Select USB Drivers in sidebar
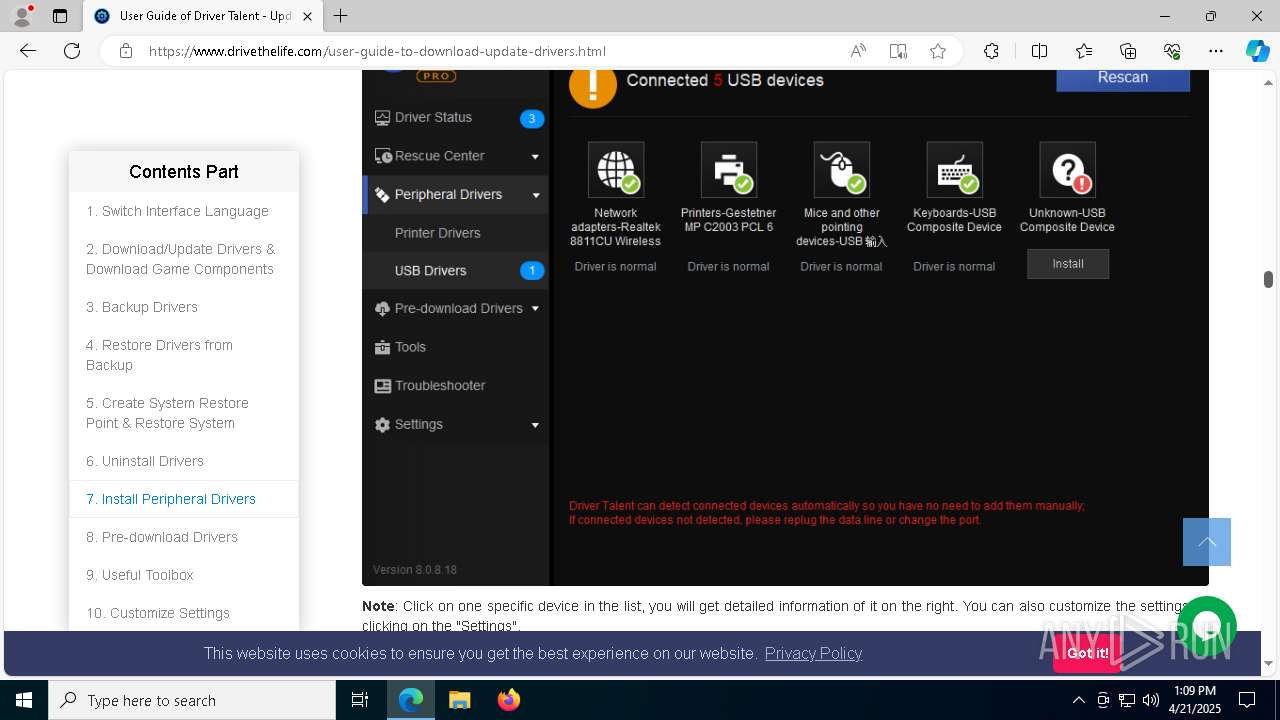 coord(455,271)
